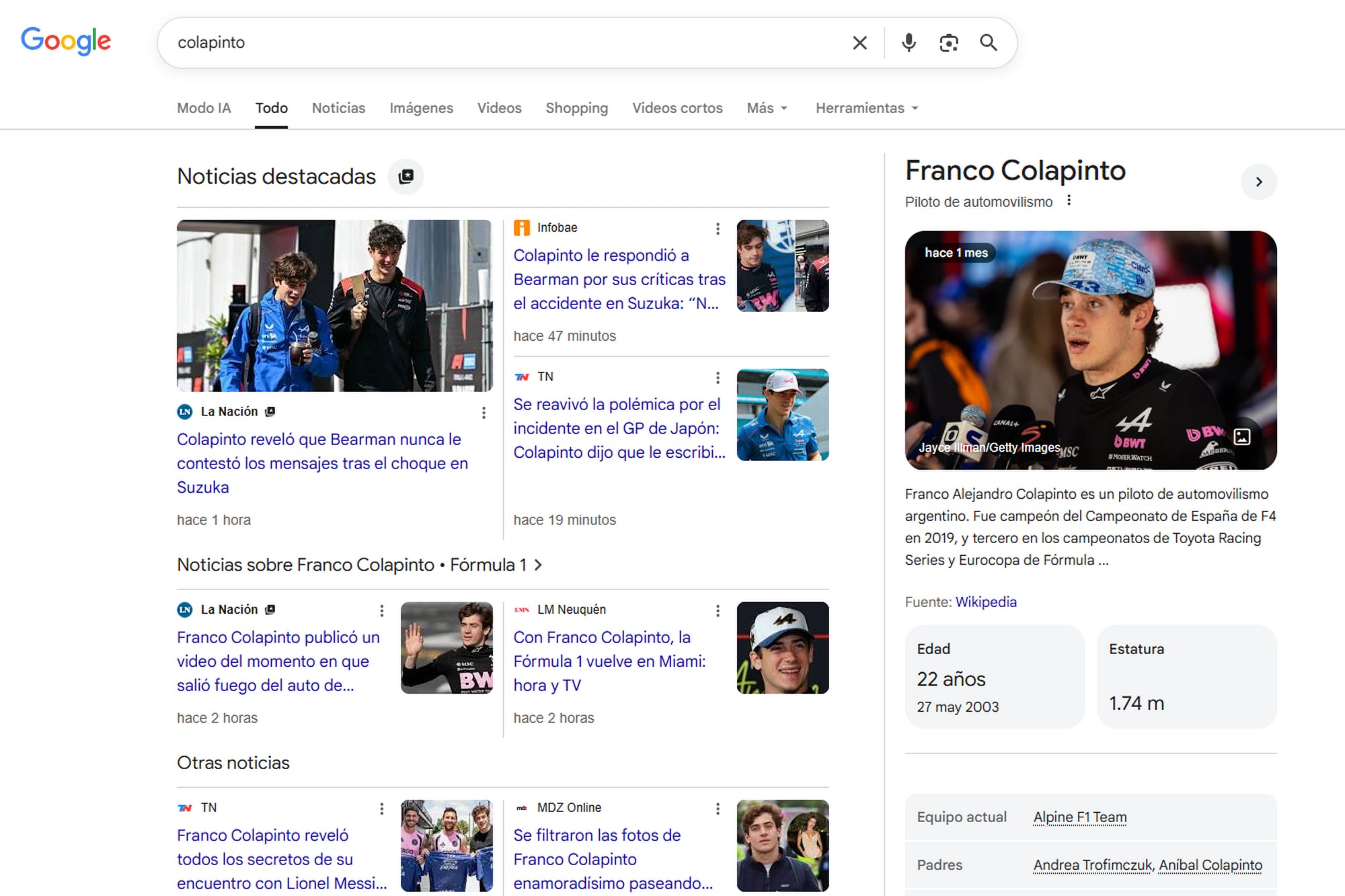Switch to the Noticias tab

pyautogui.click(x=338, y=108)
